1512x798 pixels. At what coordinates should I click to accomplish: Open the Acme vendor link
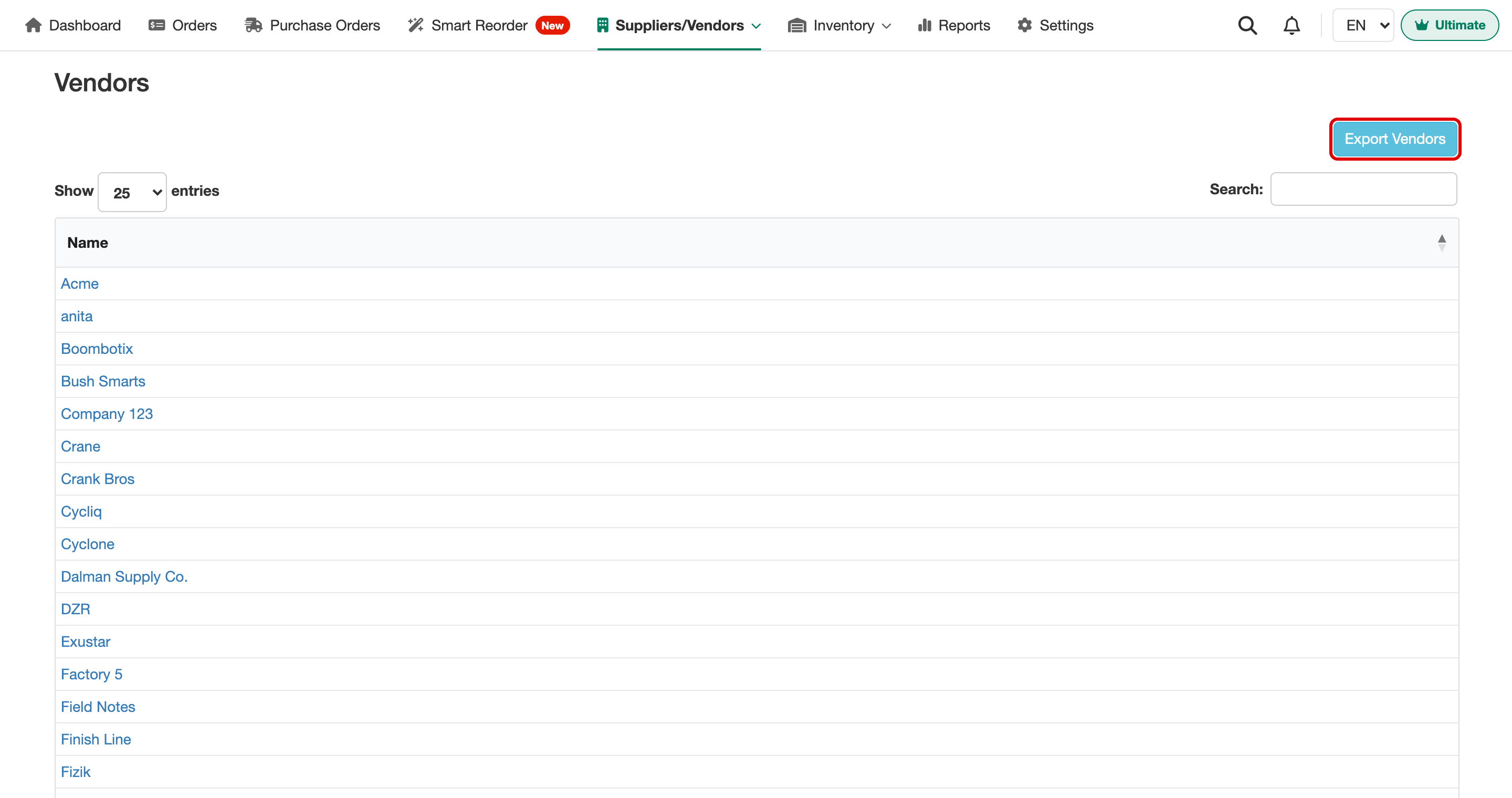(x=80, y=283)
